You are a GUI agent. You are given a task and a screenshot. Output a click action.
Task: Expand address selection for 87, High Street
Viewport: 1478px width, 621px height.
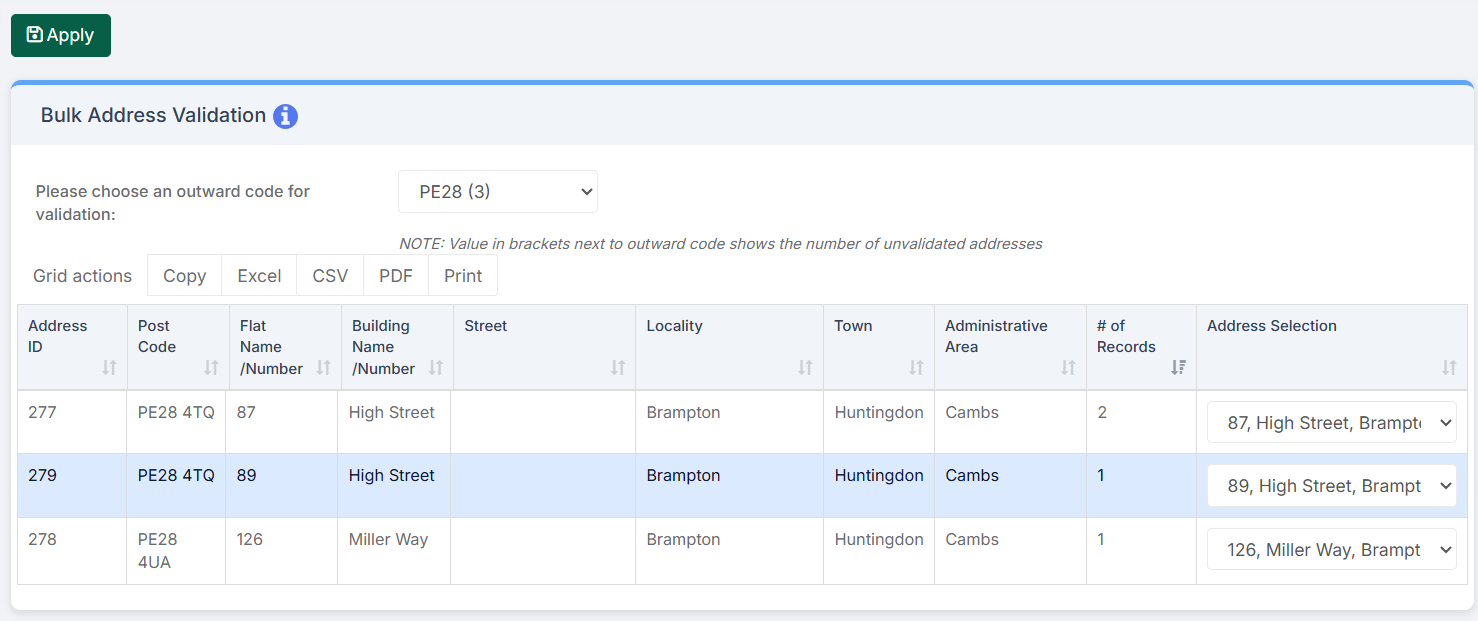pyautogui.click(x=1331, y=423)
